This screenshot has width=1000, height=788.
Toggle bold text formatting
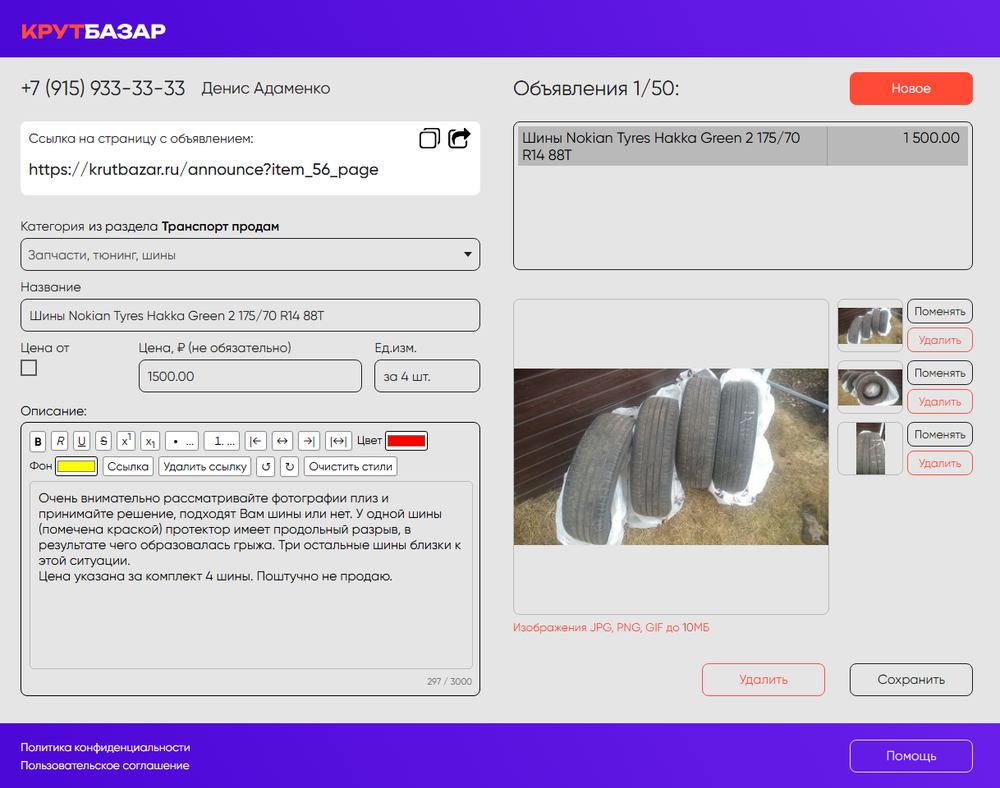(38, 441)
